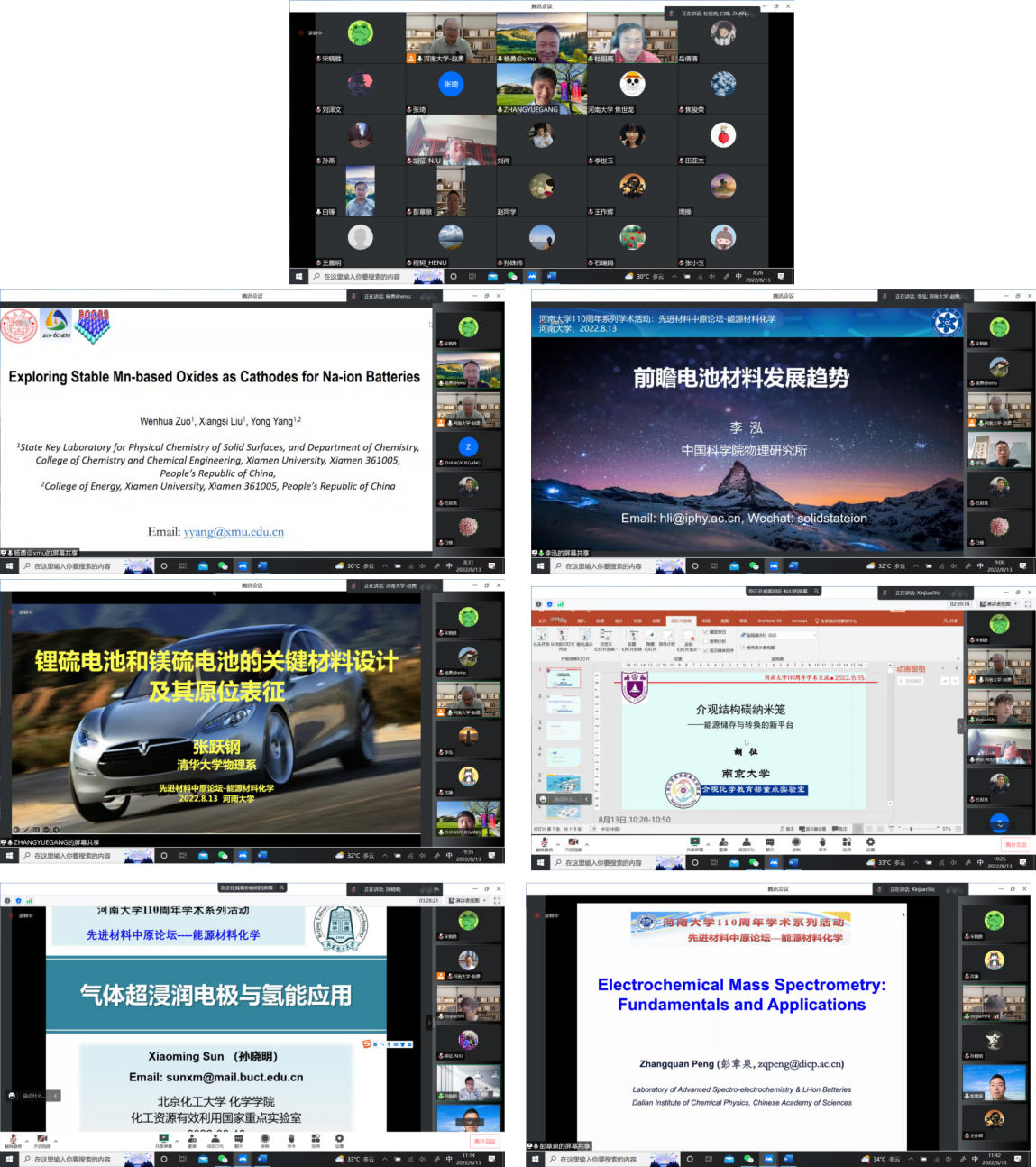Click the yyang@xmu.edu.cn email link
Screen dimensions: 1036x1167
[x=234, y=532]
